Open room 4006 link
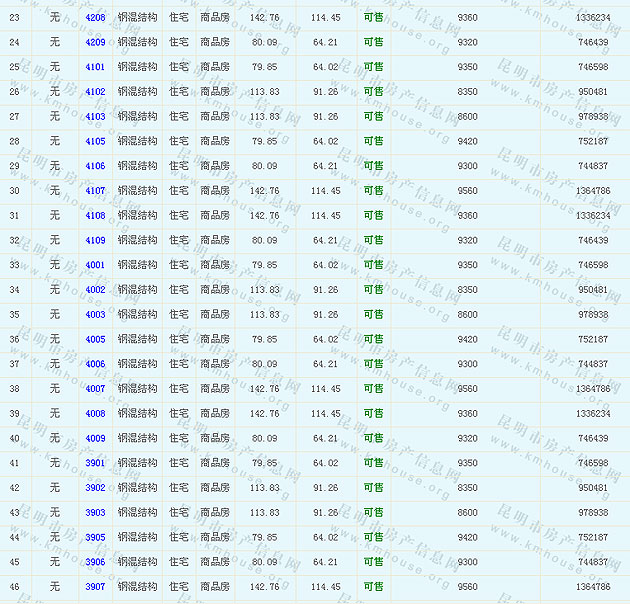Screen dimensions: 630x604 95,364
